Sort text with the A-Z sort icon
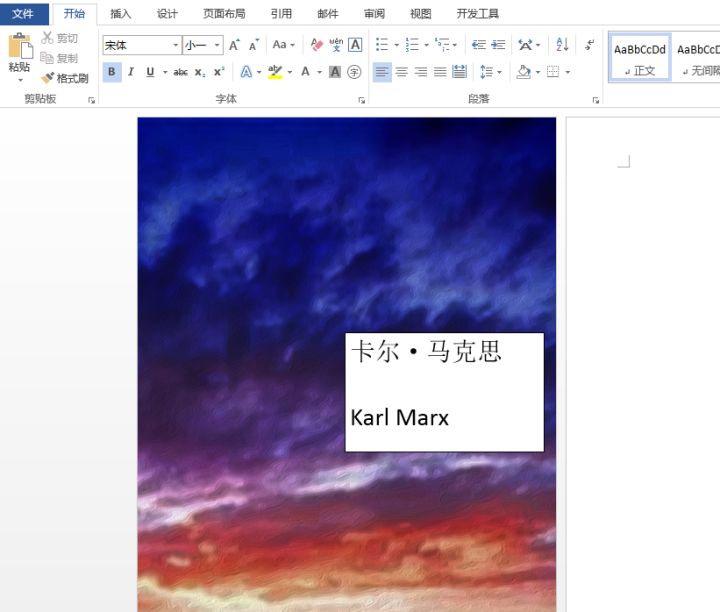This screenshot has height=612, width=720. (x=562, y=45)
